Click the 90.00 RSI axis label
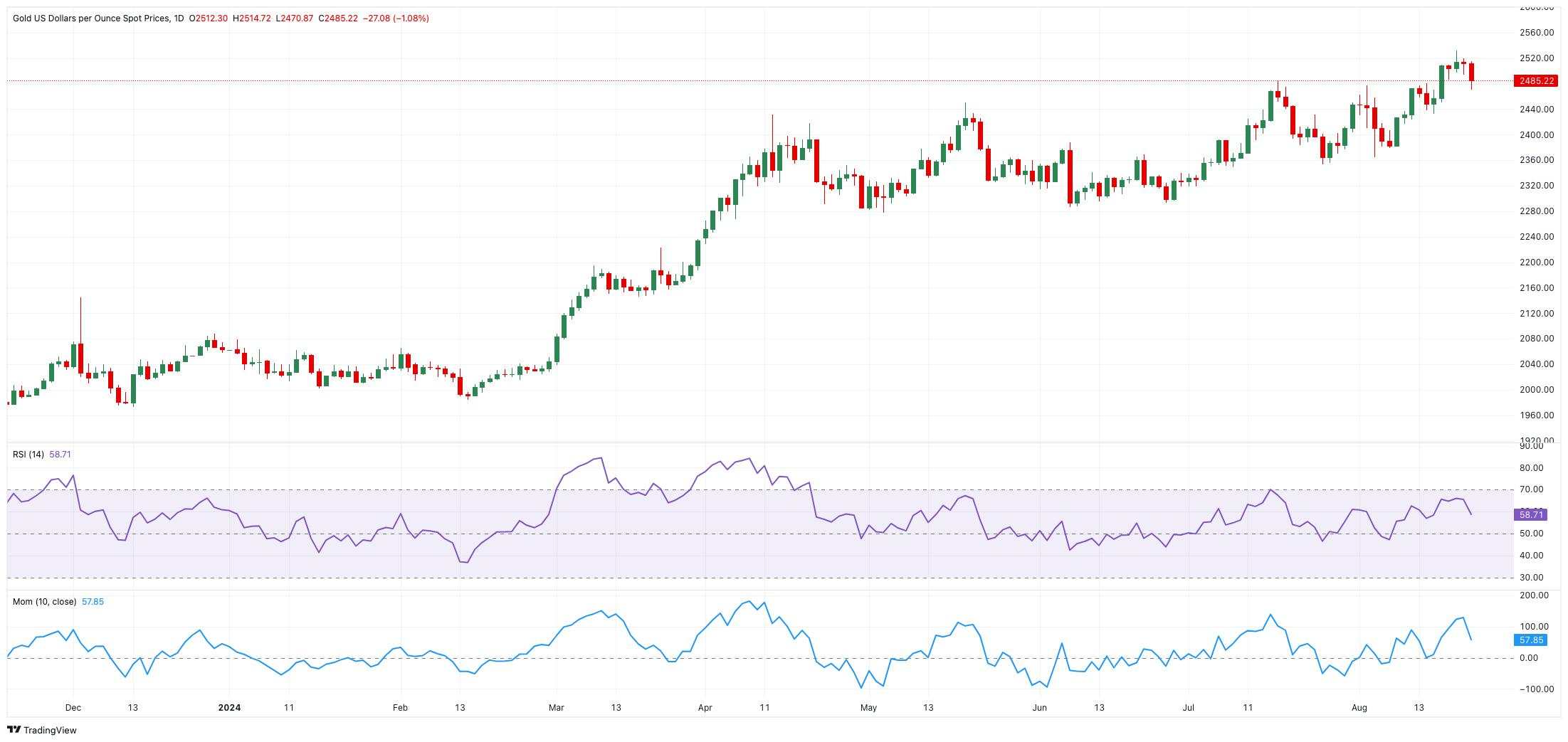The height and width of the screenshot is (742, 1568). 1531,446
